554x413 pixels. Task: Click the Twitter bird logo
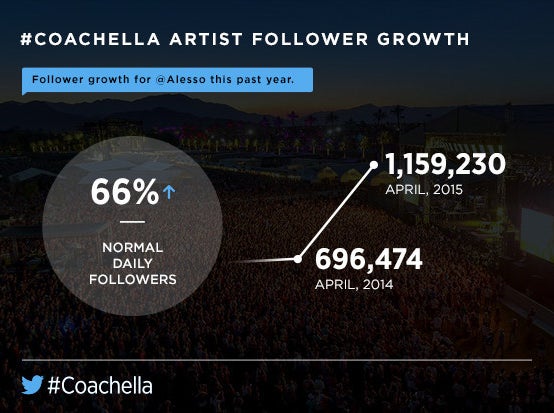point(32,385)
